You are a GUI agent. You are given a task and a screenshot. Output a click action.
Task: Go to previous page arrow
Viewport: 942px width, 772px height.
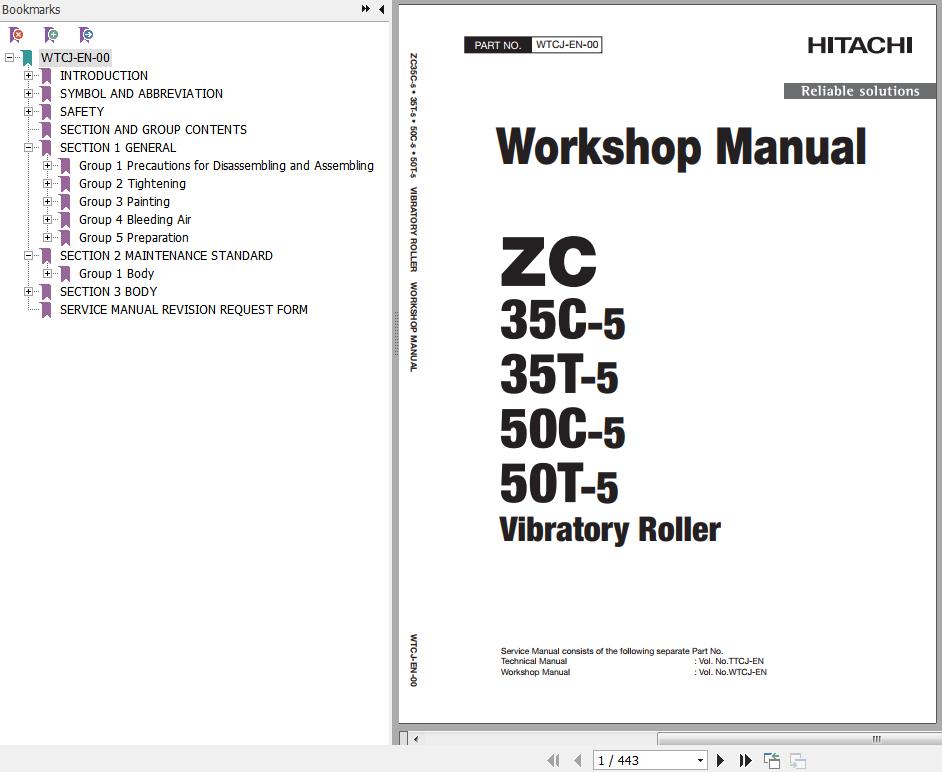click(x=577, y=761)
